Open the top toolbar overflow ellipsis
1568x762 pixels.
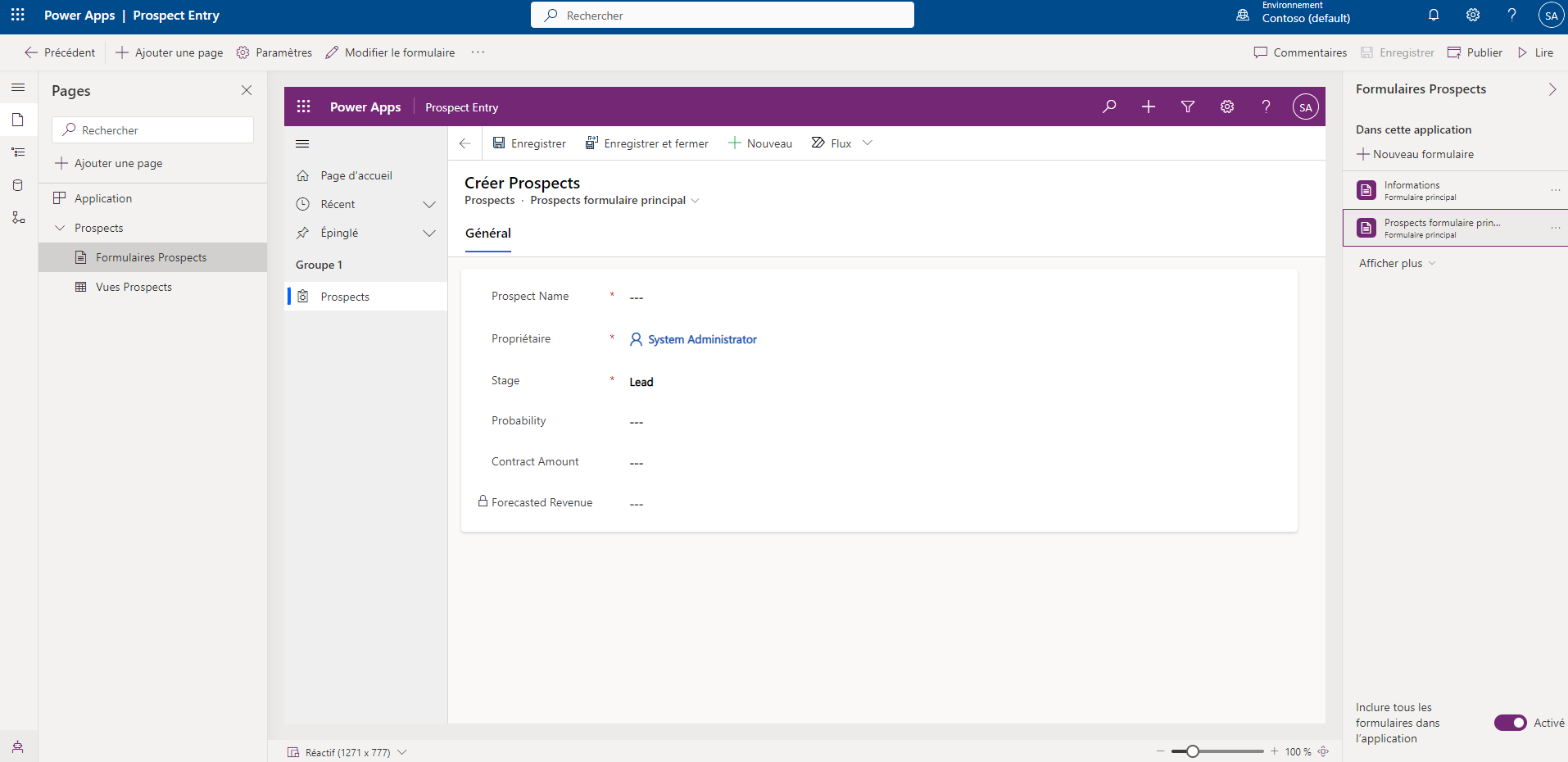478,52
